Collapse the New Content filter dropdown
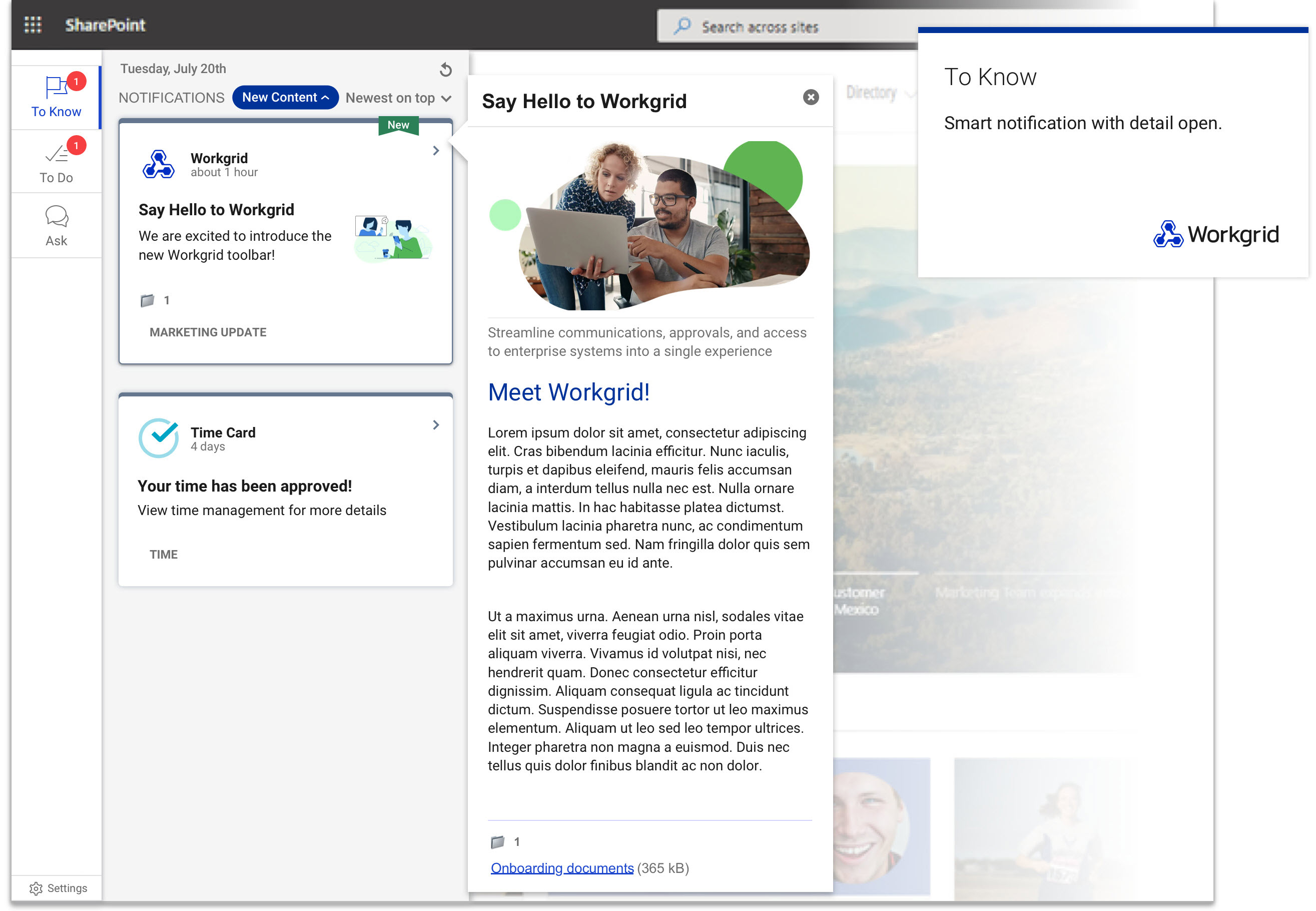Viewport: 1316px width, 911px height. (x=285, y=97)
